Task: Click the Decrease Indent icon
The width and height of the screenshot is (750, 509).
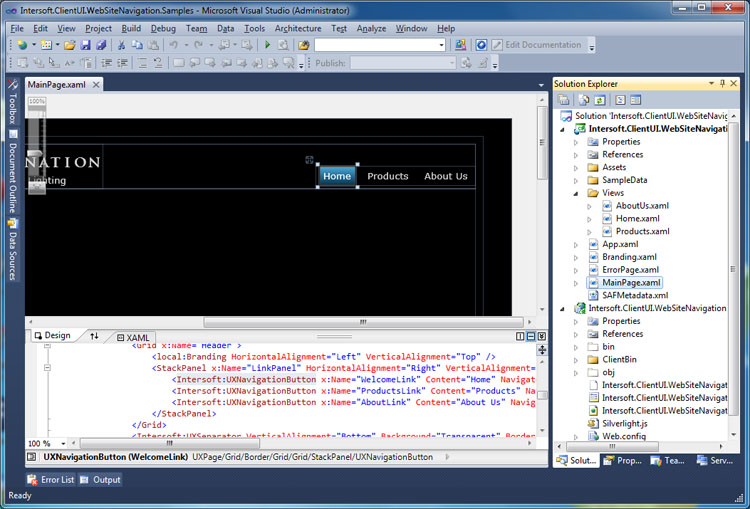Action: (106, 63)
